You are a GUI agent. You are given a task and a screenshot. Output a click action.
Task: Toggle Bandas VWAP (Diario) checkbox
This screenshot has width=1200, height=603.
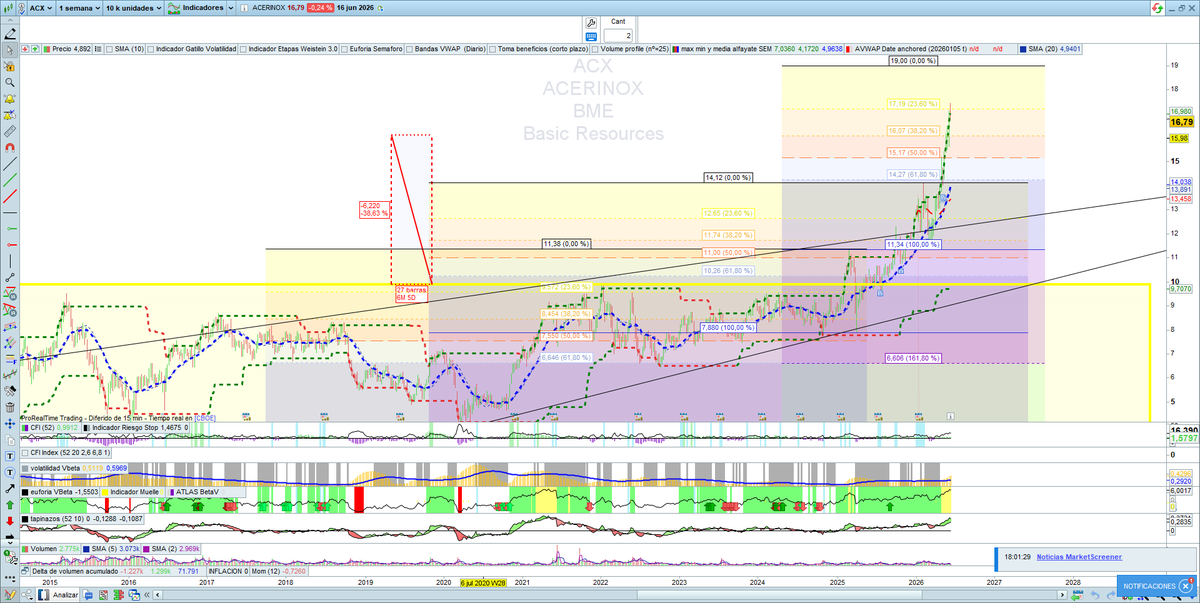pos(409,49)
